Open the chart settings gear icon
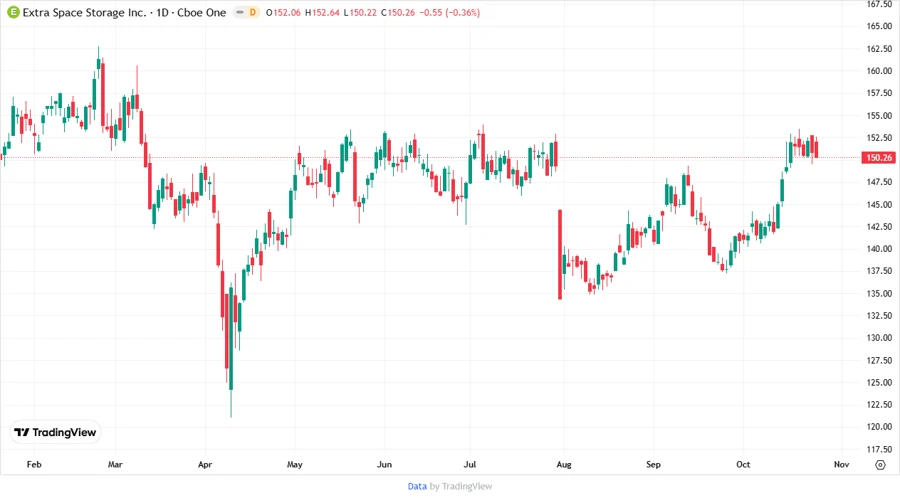Image resolution: width=900 pixels, height=498 pixels. pos(880,465)
